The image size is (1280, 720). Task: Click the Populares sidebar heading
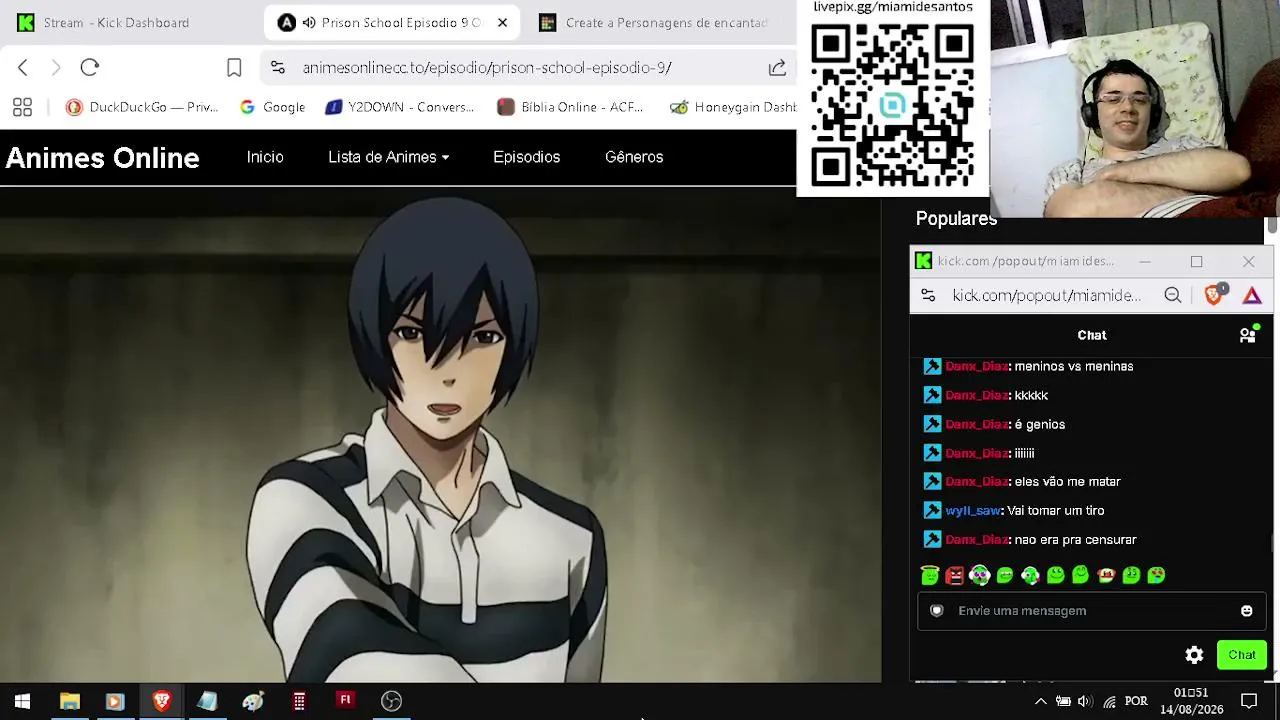pyautogui.click(x=956, y=219)
